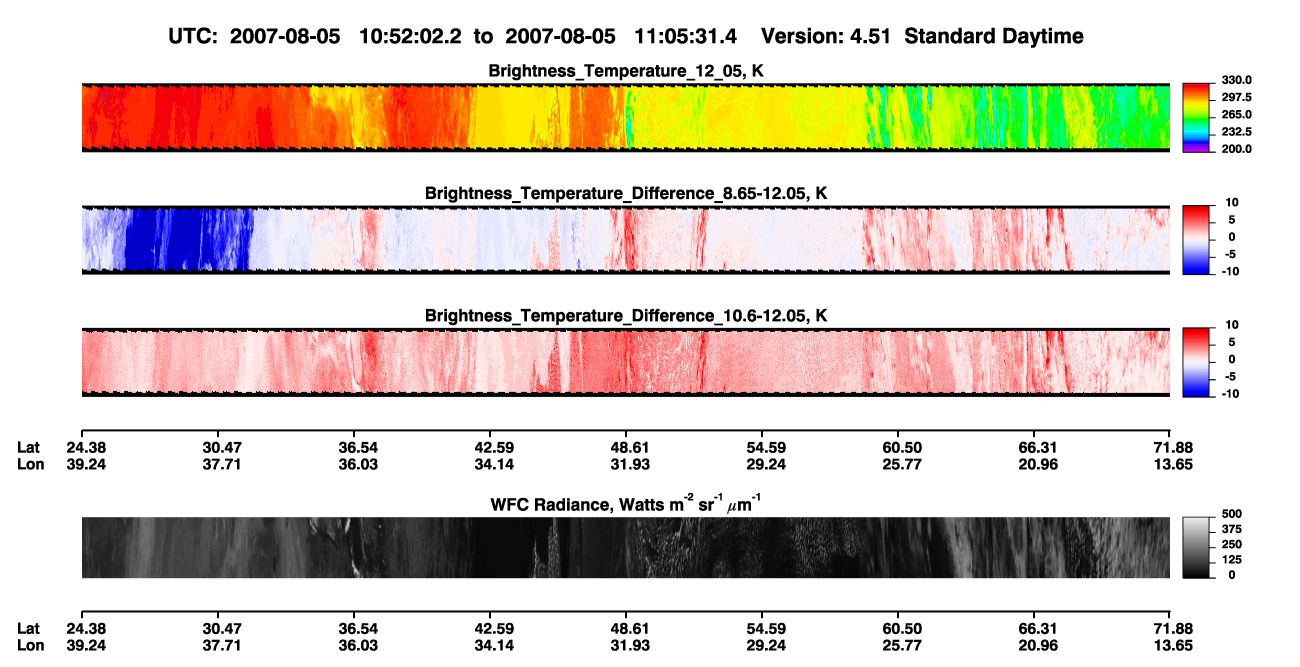Viewport: 1300px width, 667px height.
Task: Click the start time 10:52:02.2 in the title
Action: point(412,36)
